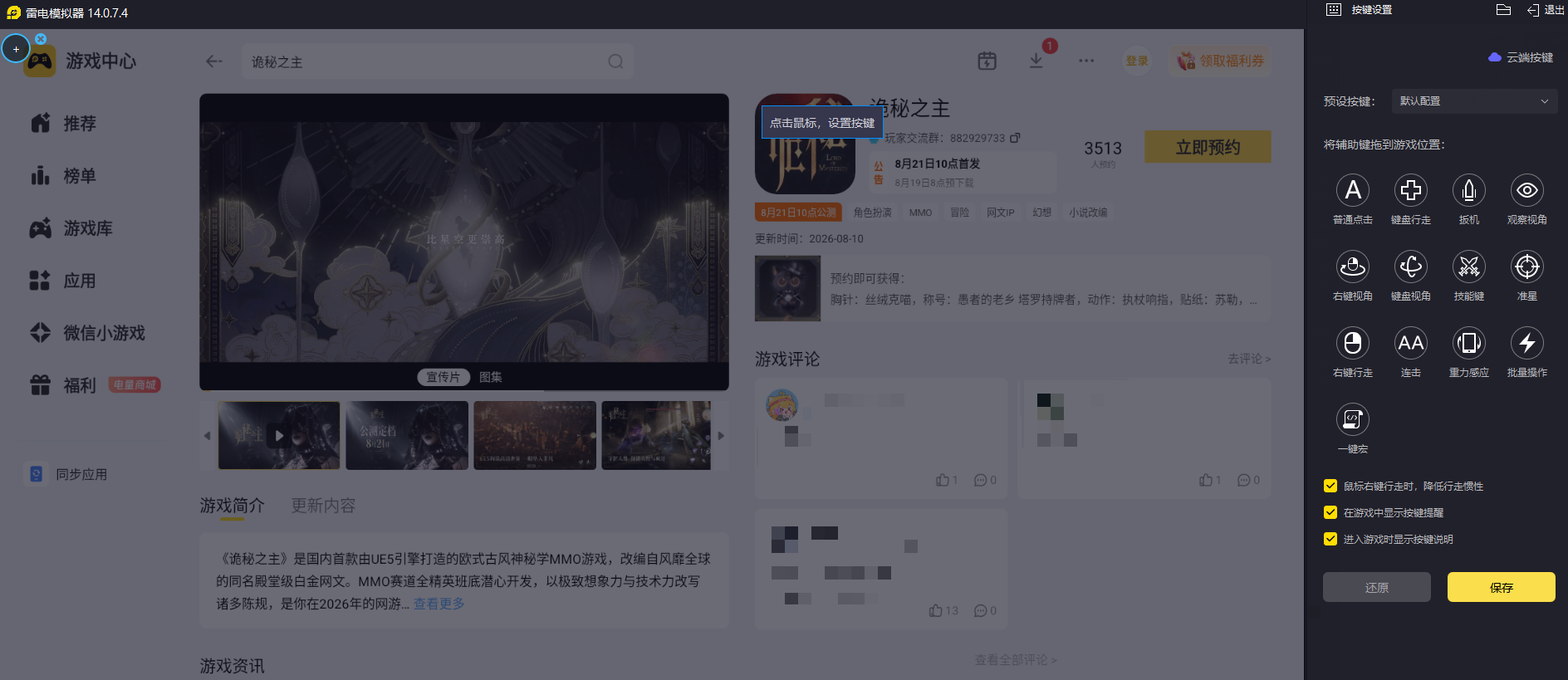
Task: Open the 公测定档 8.21 screenshot thumbnail
Action: [407, 436]
